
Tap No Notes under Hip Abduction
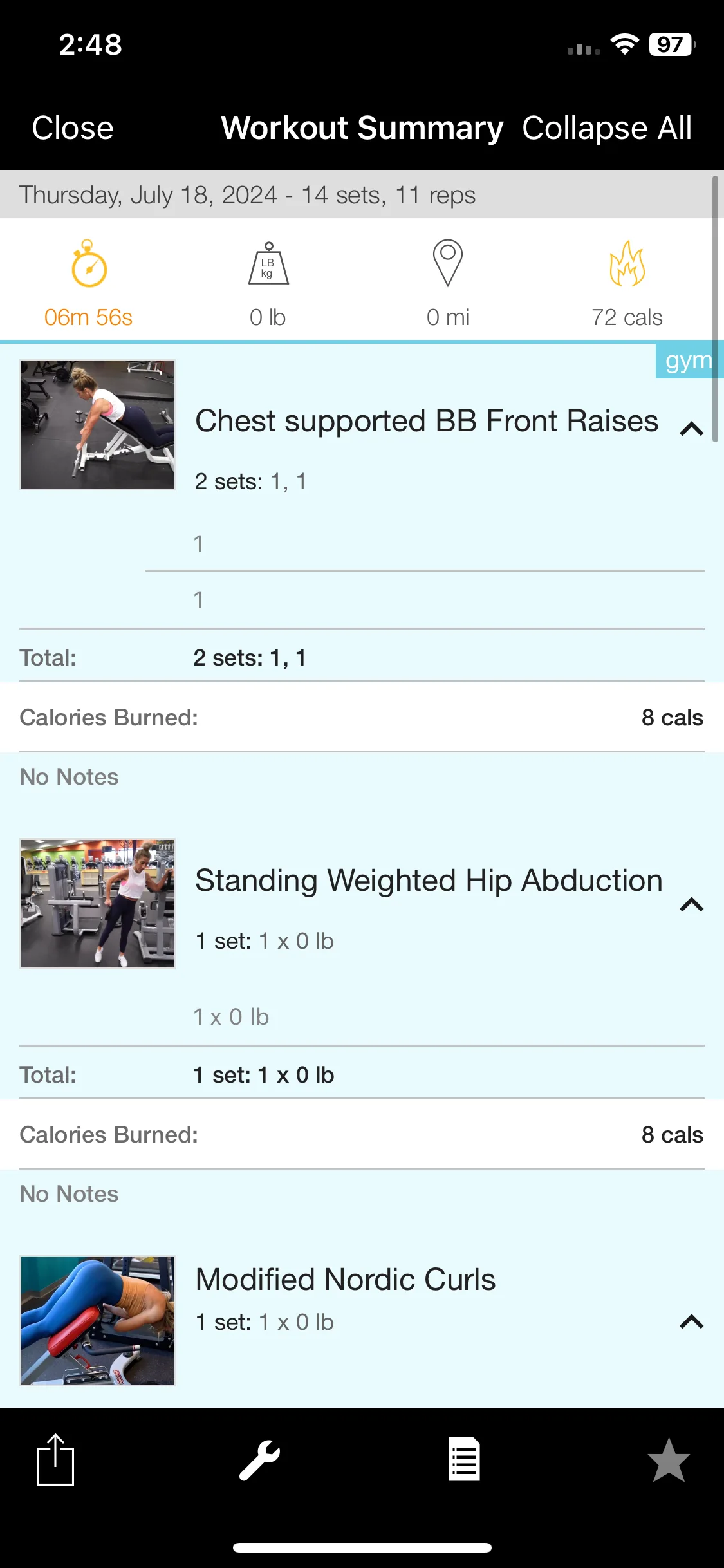[70, 1194]
